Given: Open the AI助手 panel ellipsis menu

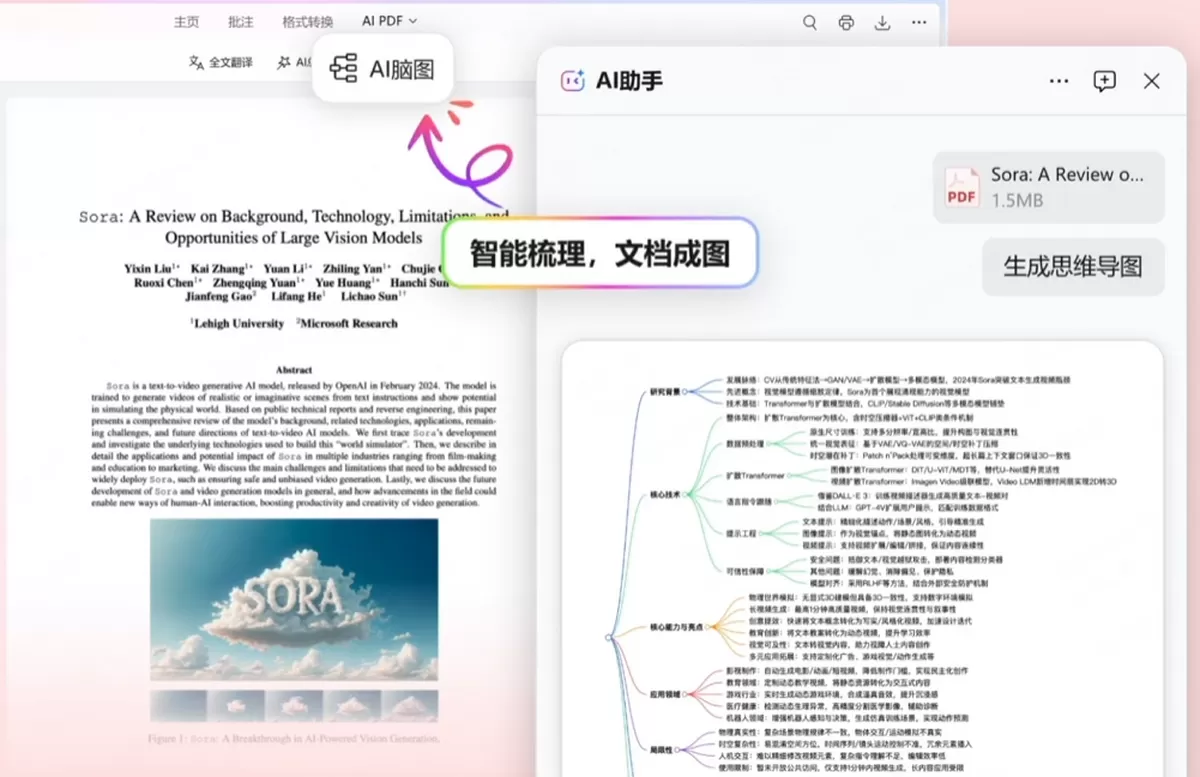Looking at the screenshot, I should (1059, 81).
